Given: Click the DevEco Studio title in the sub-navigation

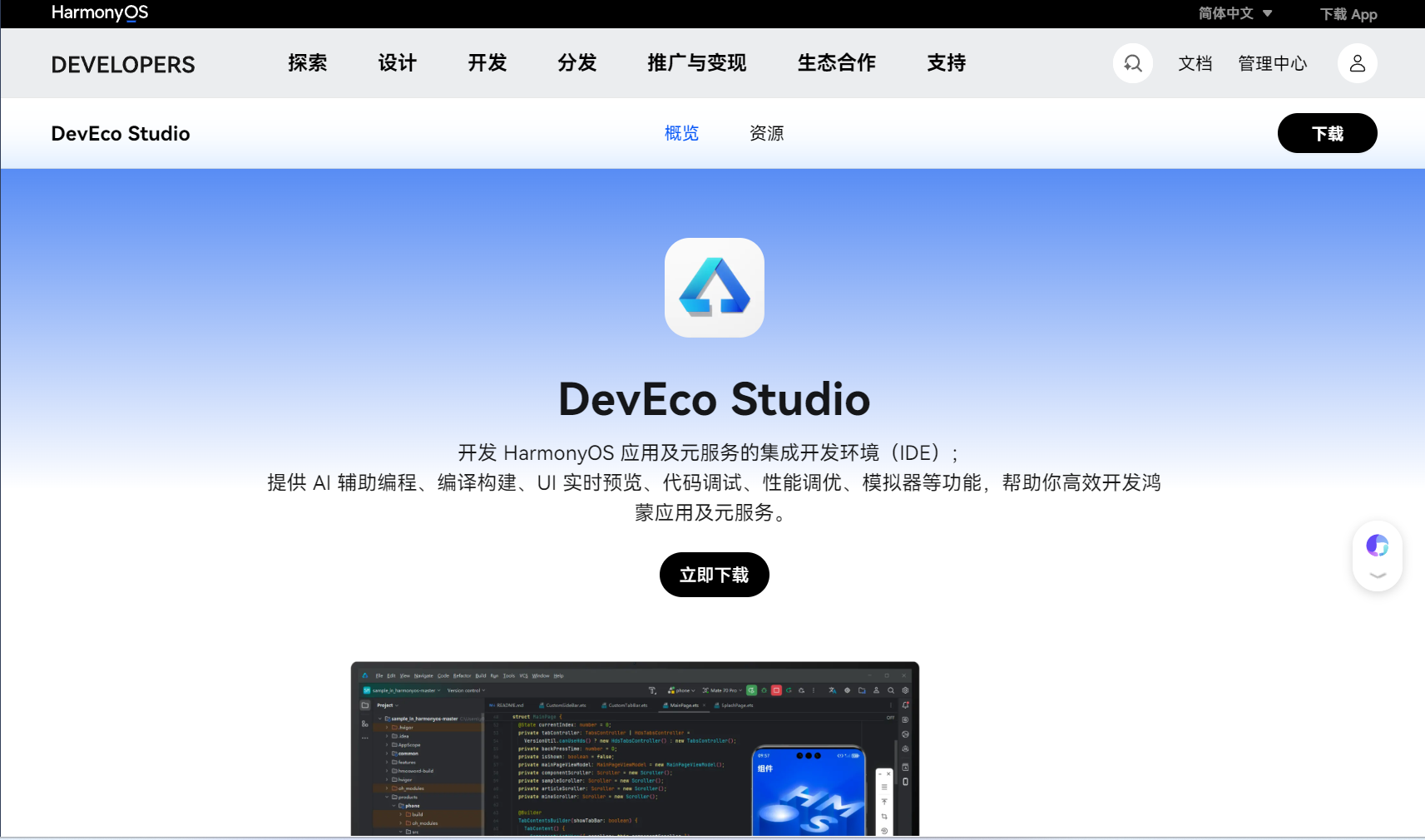Looking at the screenshot, I should [x=121, y=134].
